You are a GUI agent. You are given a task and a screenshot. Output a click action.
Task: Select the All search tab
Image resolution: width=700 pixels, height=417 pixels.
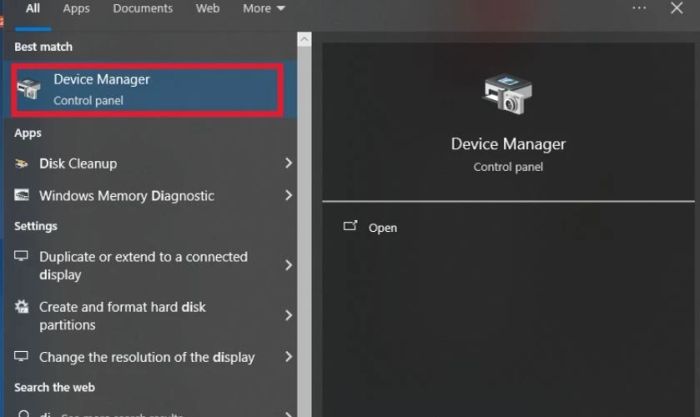(33, 8)
